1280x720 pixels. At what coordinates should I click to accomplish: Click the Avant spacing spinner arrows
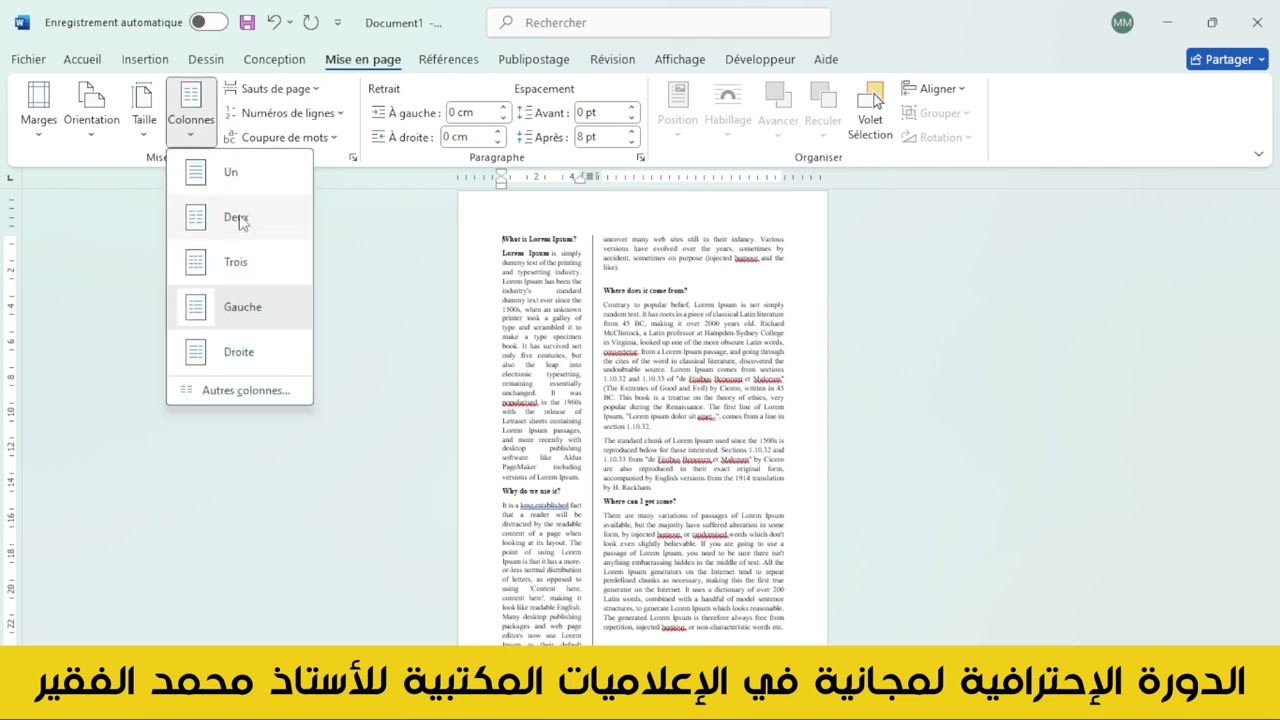[x=632, y=112]
